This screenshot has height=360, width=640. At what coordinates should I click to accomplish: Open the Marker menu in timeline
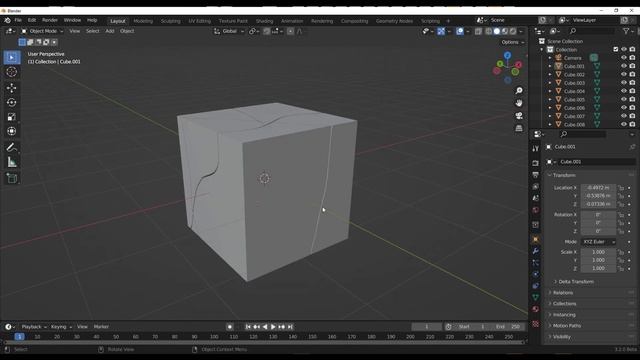tap(101, 327)
